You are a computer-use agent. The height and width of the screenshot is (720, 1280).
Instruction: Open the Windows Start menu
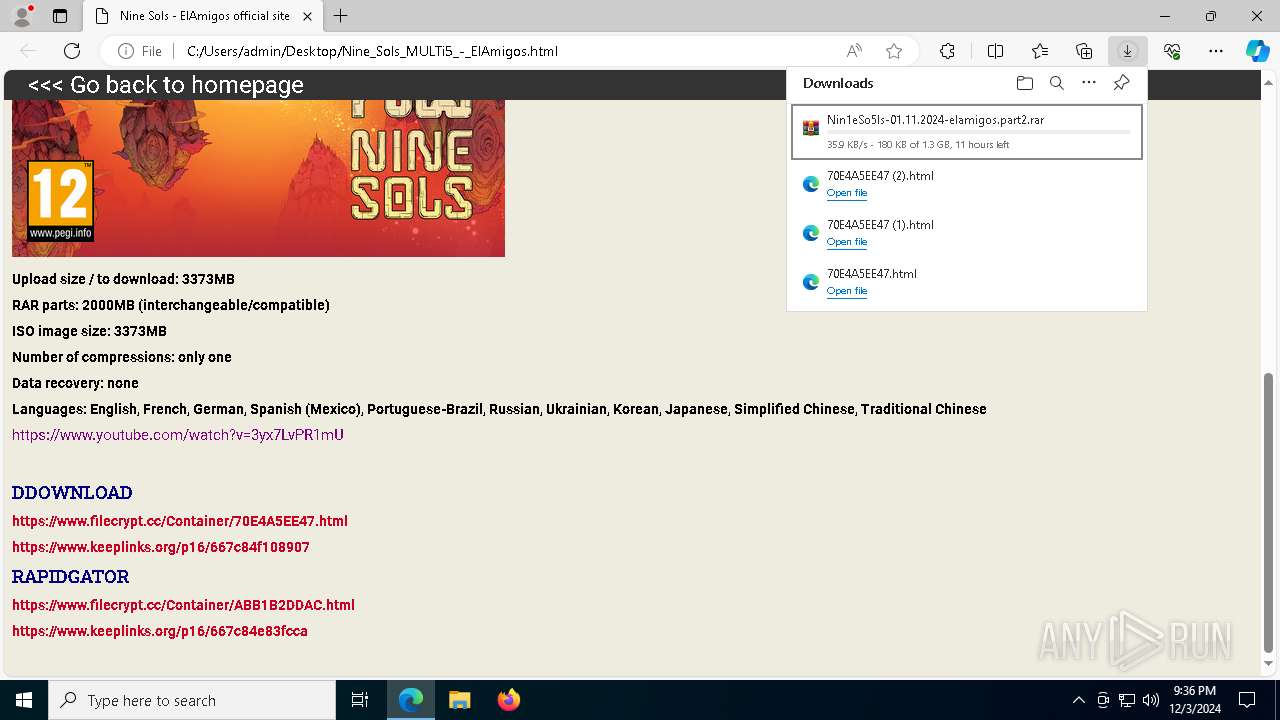24,700
